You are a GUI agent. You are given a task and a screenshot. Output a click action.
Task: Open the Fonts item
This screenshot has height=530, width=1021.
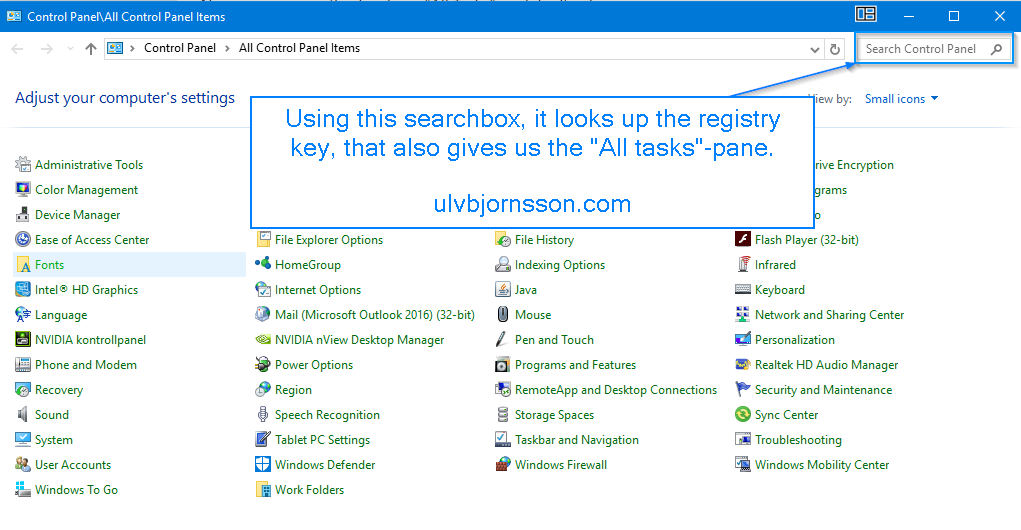[x=49, y=265]
